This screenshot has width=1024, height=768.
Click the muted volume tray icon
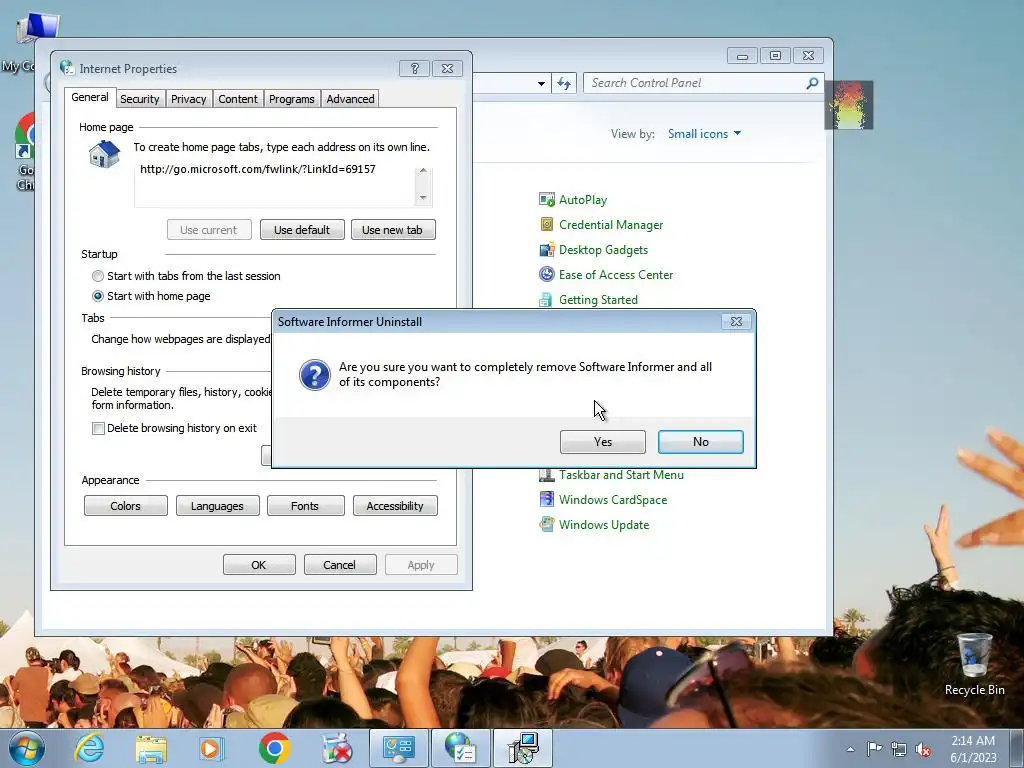click(923, 750)
